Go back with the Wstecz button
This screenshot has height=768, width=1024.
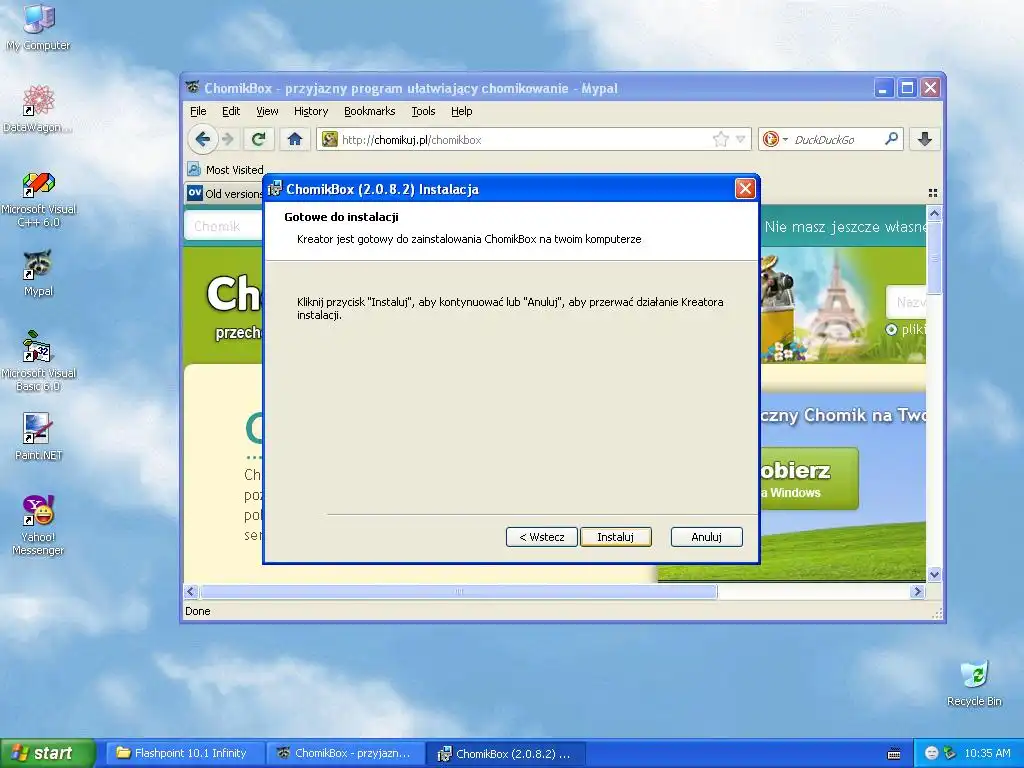541,537
